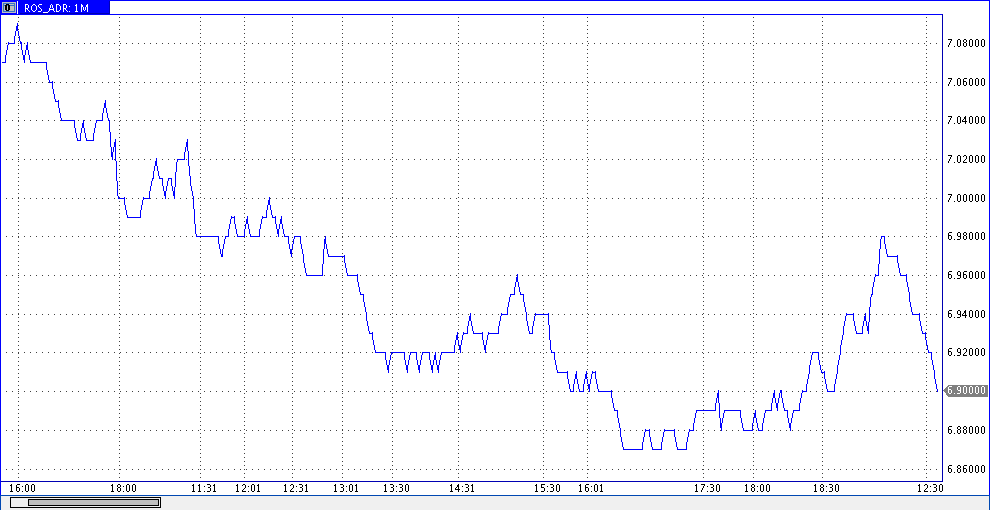Click the 16:01 time axis label
The height and width of the screenshot is (510, 990).
(591, 489)
